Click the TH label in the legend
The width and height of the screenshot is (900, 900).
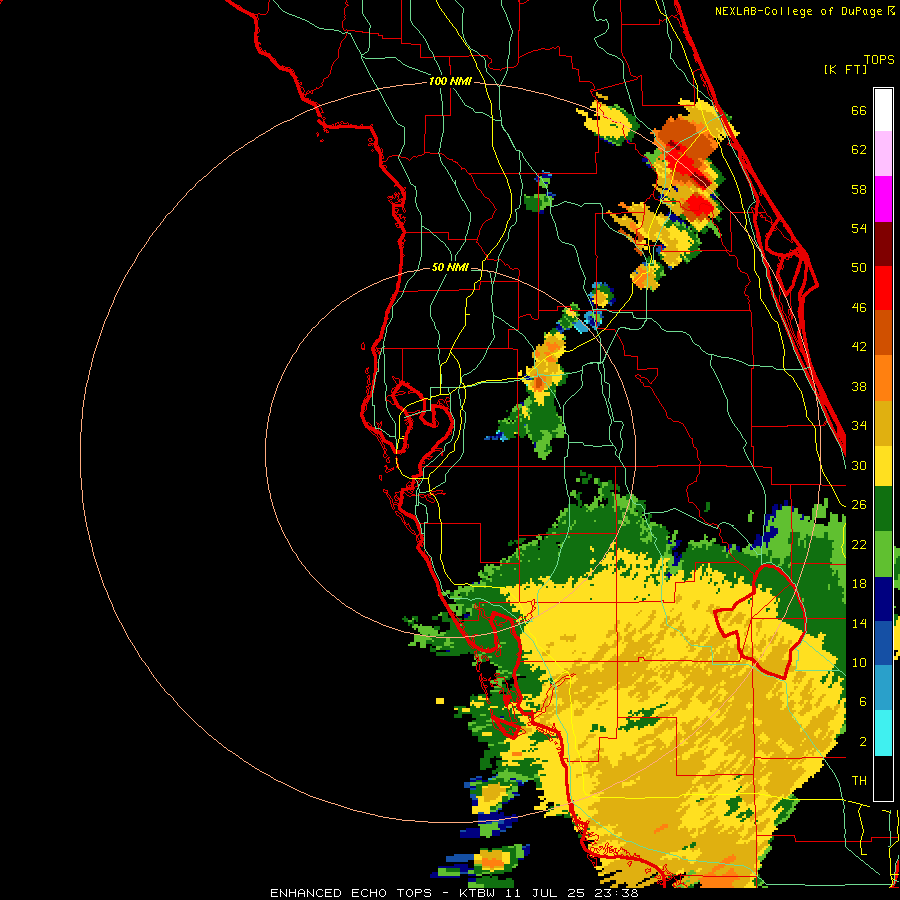[859, 781]
